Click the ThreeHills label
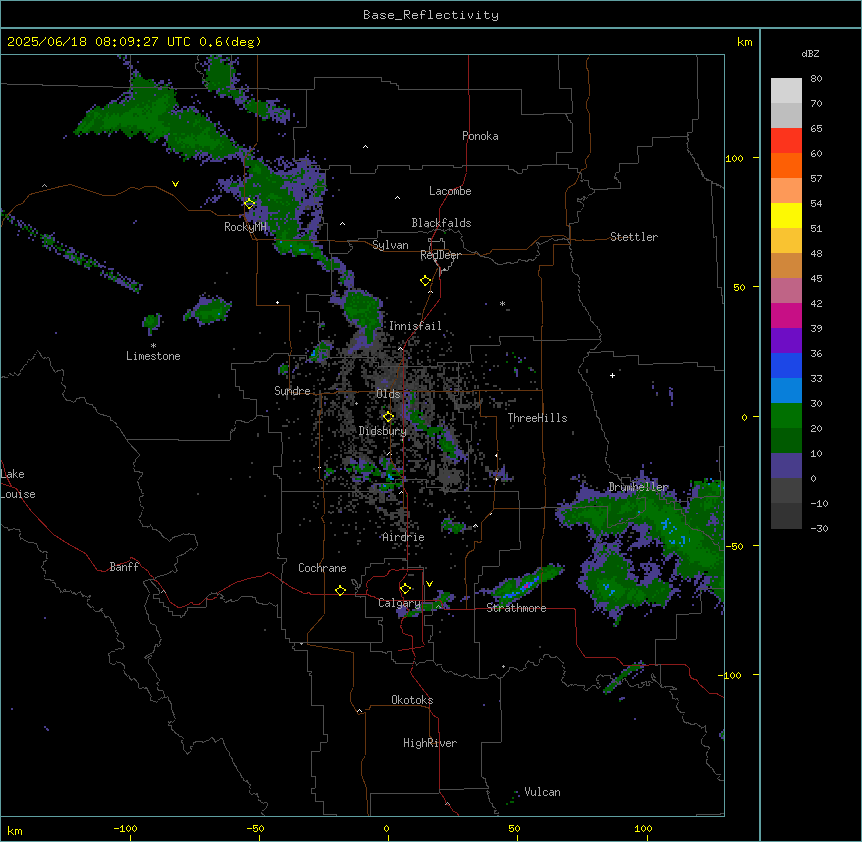Viewport: 862px width, 842px height. pos(537,418)
